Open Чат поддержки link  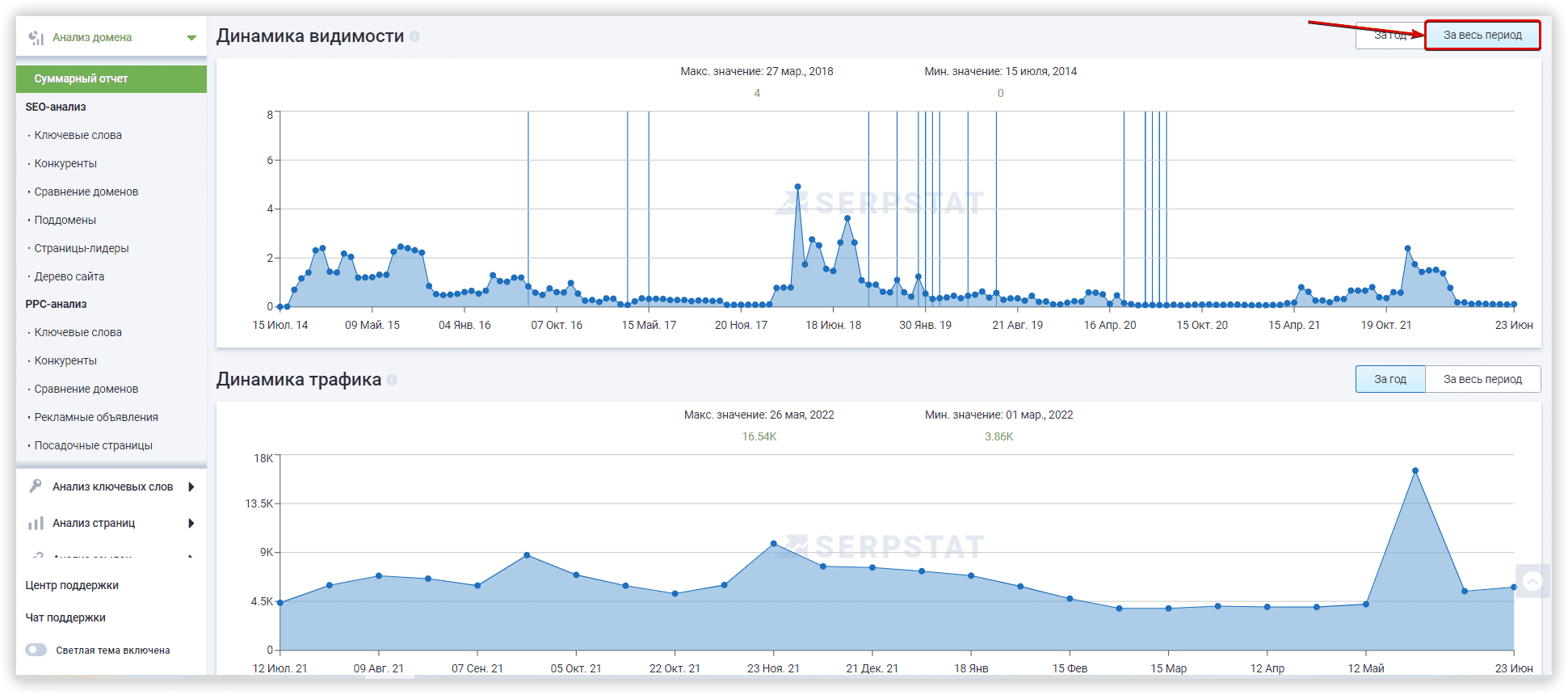click(x=65, y=617)
